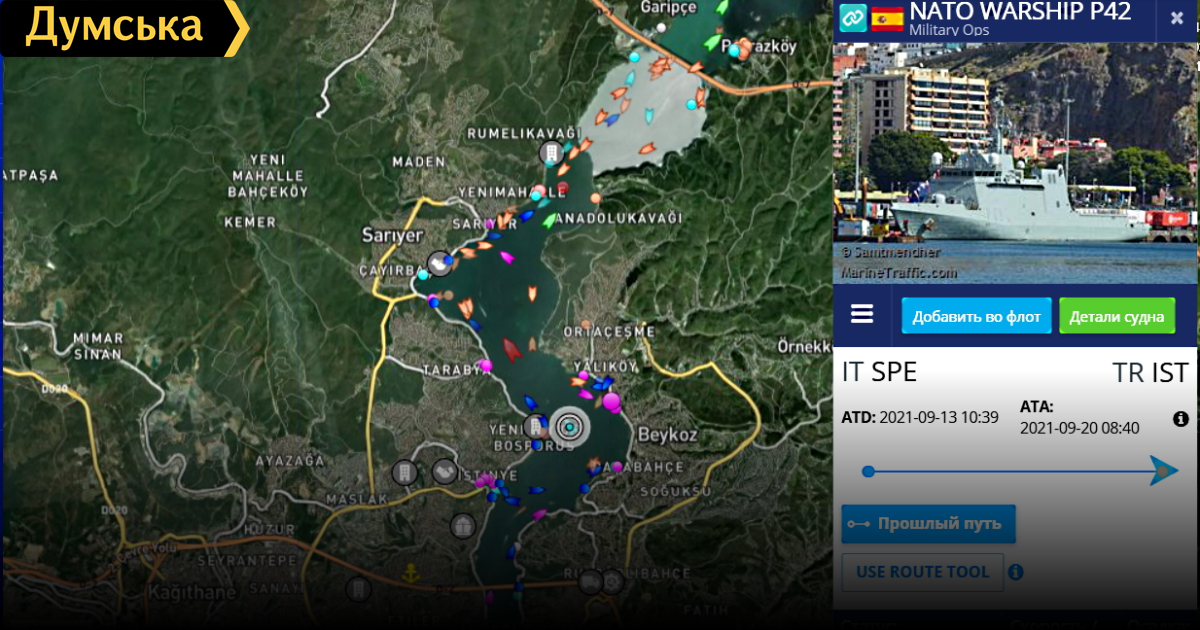Click the vessel arrow at voyage progress end
Screen dimensions: 1200x630
click(1163, 470)
